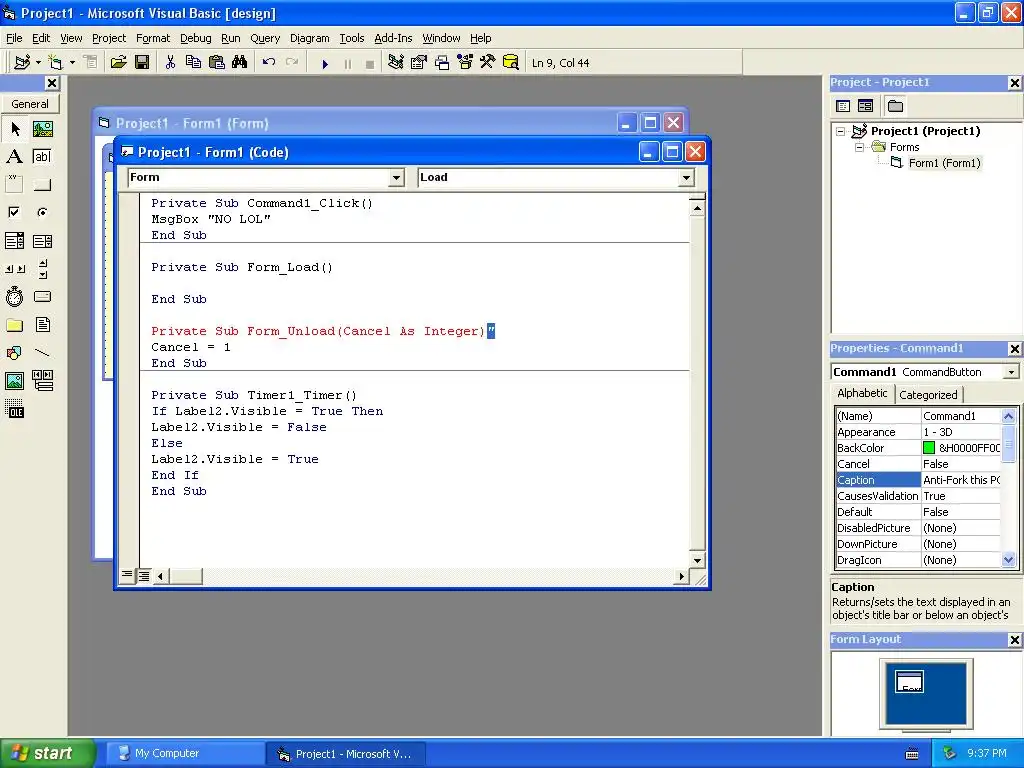Click the Form Layout Window toolbar icon
This screenshot has height=768, width=1024.
pyautogui.click(x=442, y=62)
